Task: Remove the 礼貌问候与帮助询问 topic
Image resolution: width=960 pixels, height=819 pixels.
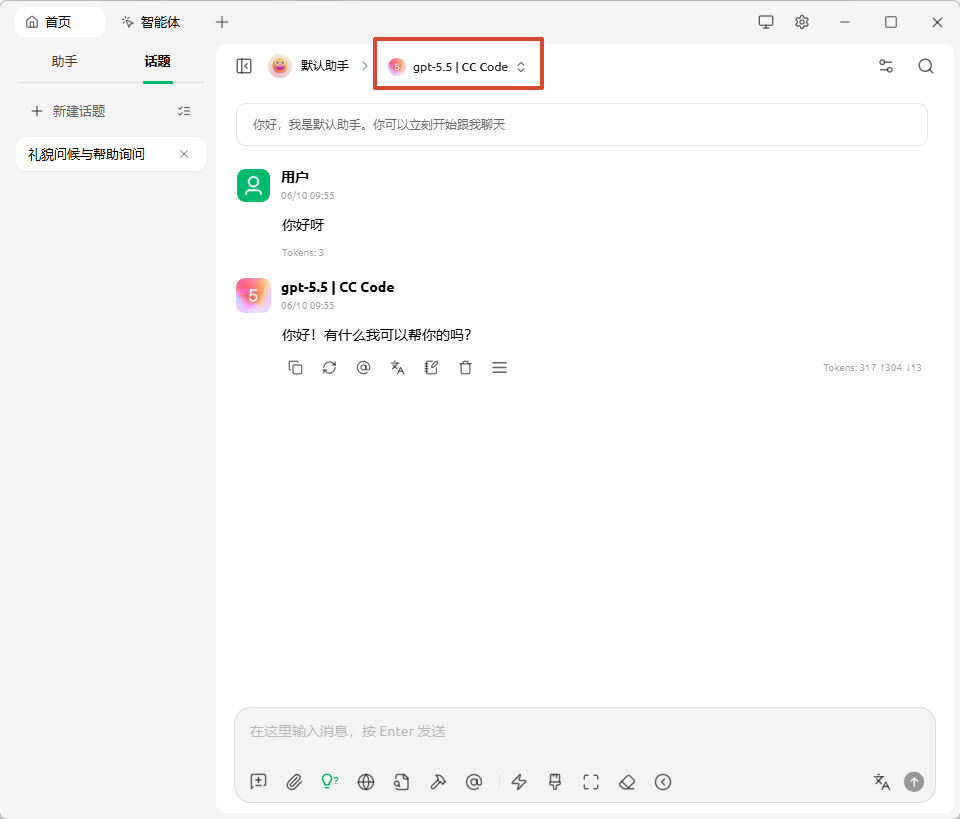Action: click(184, 154)
